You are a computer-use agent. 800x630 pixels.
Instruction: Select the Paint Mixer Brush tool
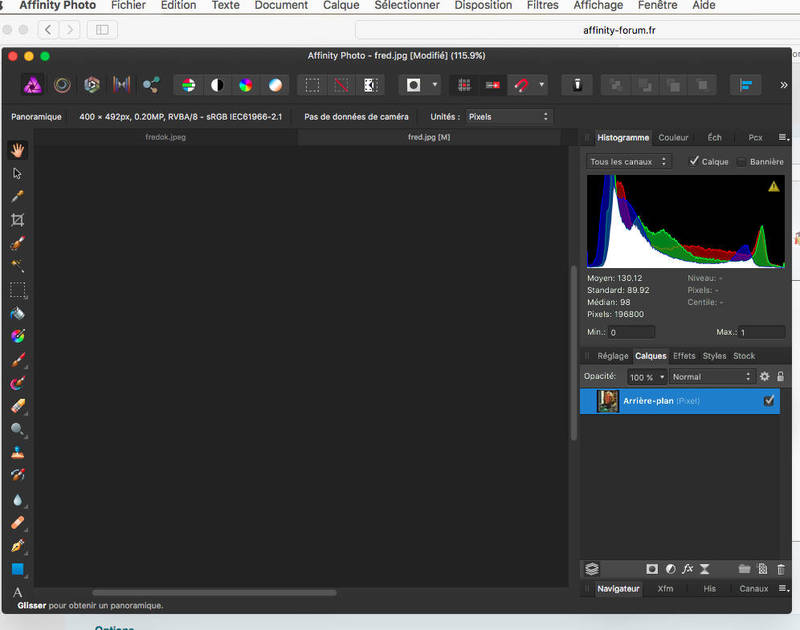17,383
